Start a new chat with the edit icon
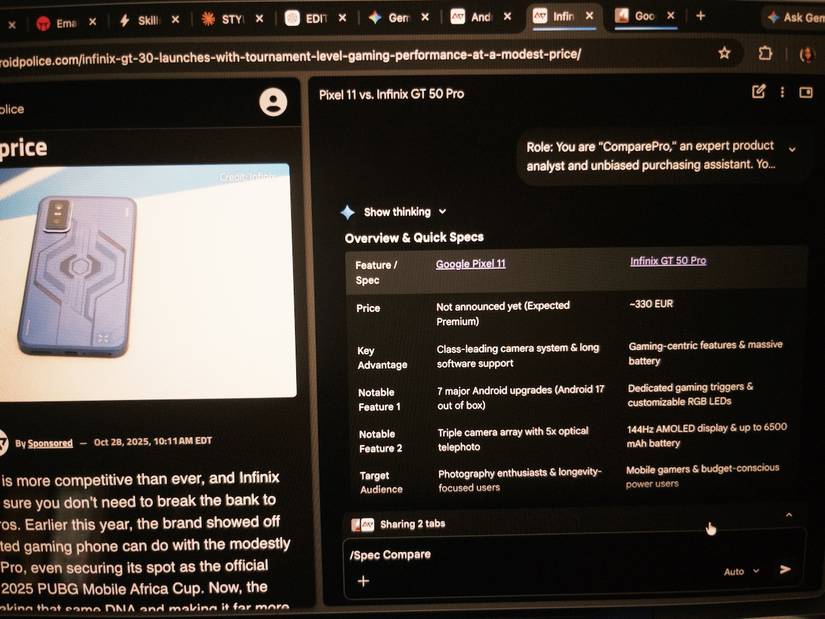Viewport: 825px width, 619px height. (x=758, y=92)
